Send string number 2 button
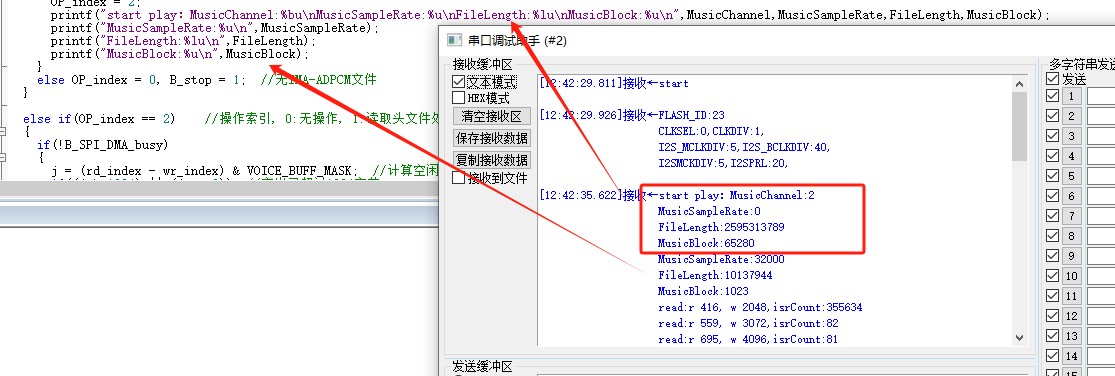The height and width of the screenshot is (376, 1115). 1072,117
